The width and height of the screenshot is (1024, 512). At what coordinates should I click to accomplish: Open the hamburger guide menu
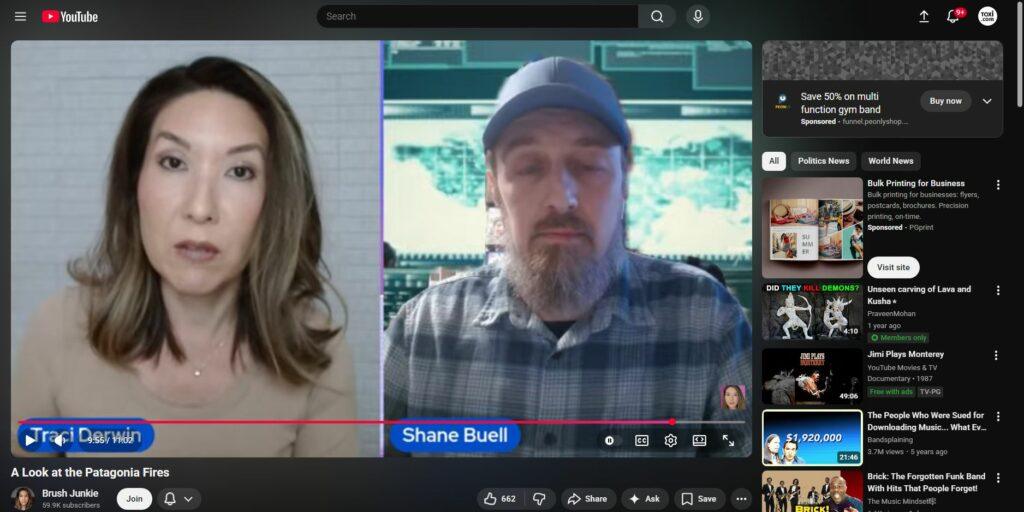pos(20,16)
